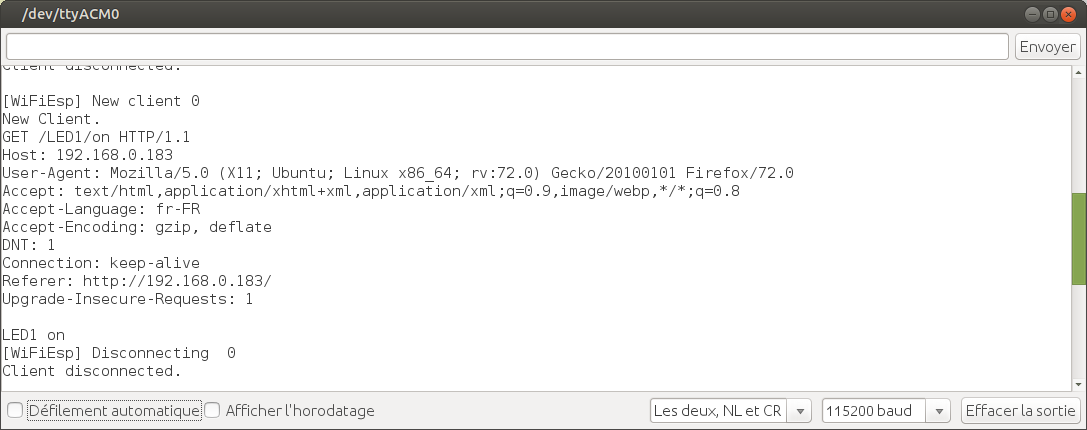Click the scrollbar down arrow
The height and width of the screenshot is (430, 1087).
tap(1078, 383)
